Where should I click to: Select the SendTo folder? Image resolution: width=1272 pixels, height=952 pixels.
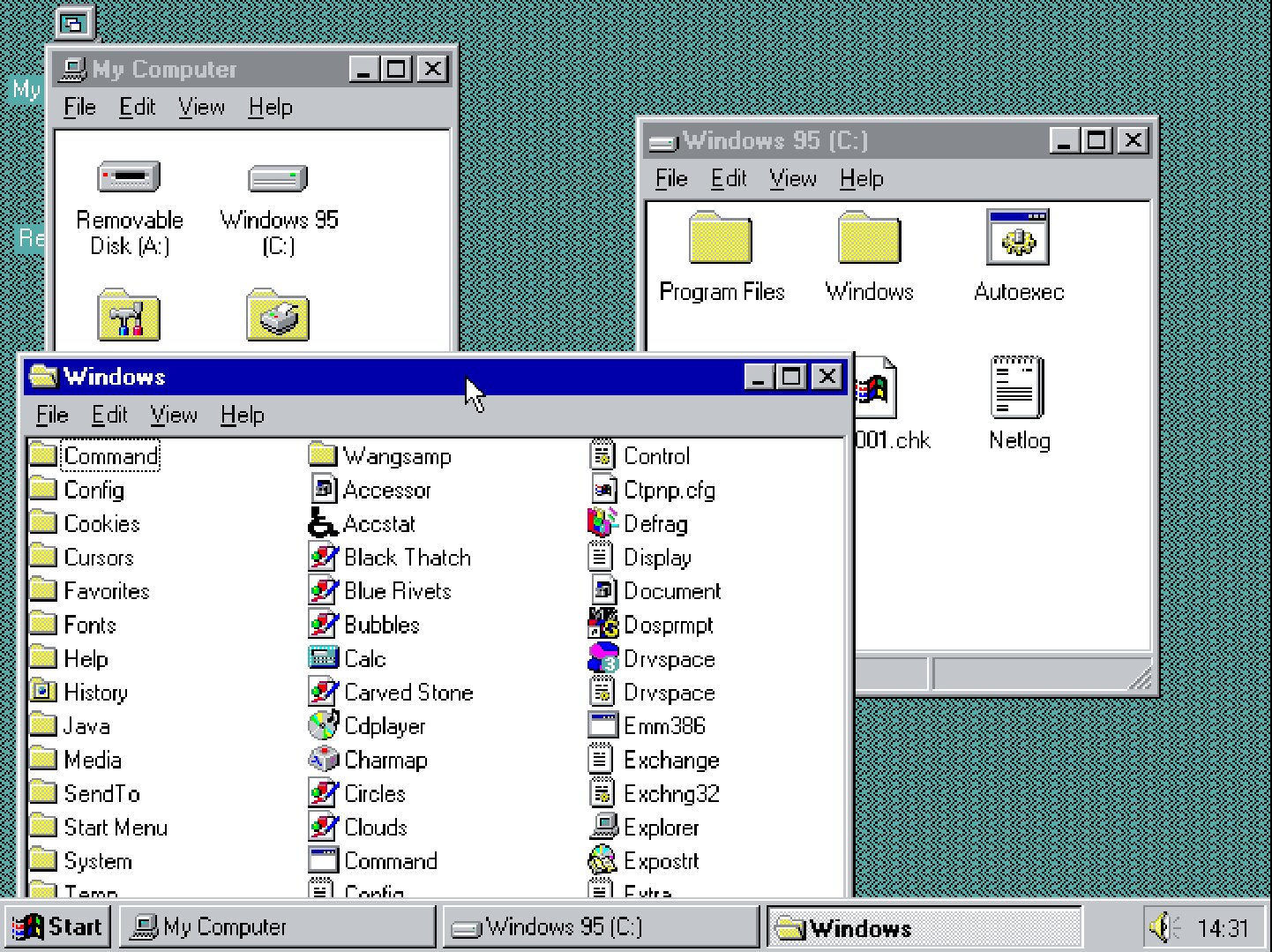coord(85,793)
